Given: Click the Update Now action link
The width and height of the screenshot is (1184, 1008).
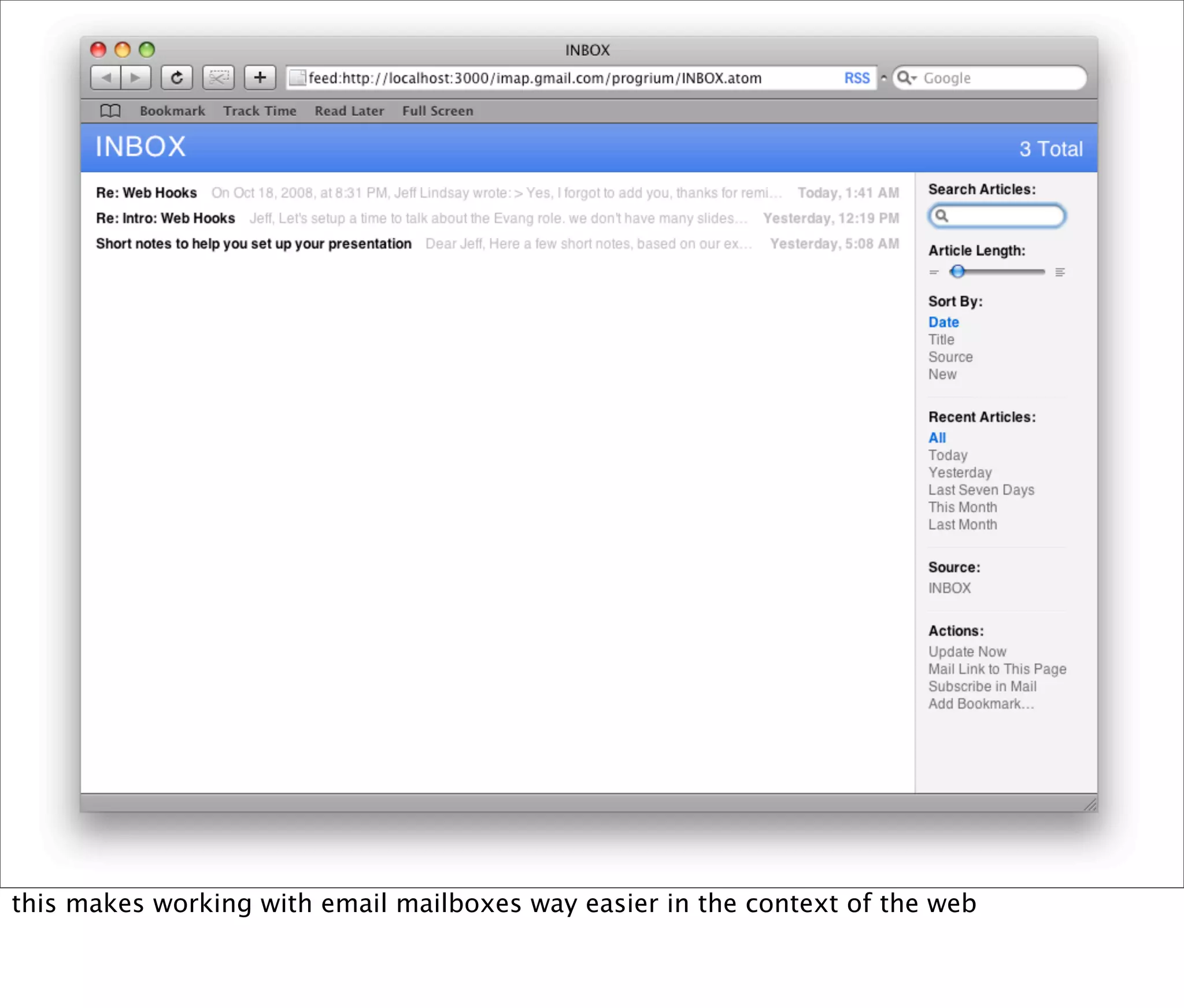Looking at the screenshot, I should tap(967, 651).
